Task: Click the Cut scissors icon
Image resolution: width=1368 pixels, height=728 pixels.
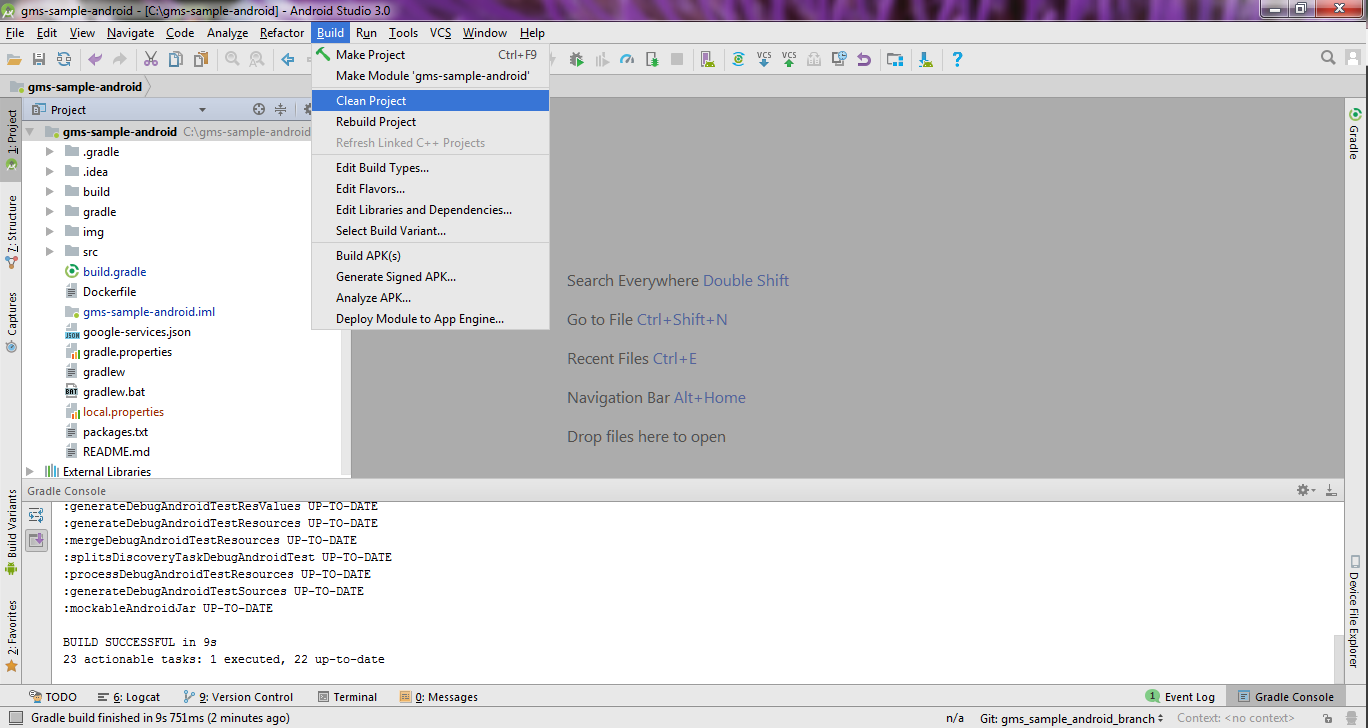Action: point(151,60)
